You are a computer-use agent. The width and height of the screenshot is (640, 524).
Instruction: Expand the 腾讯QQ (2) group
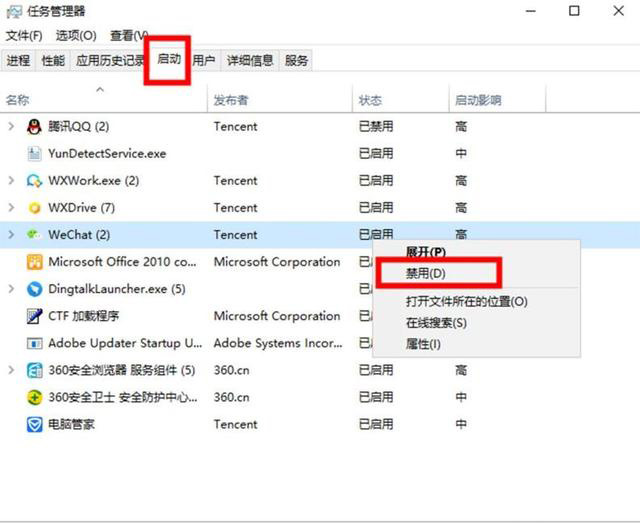[11, 127]
